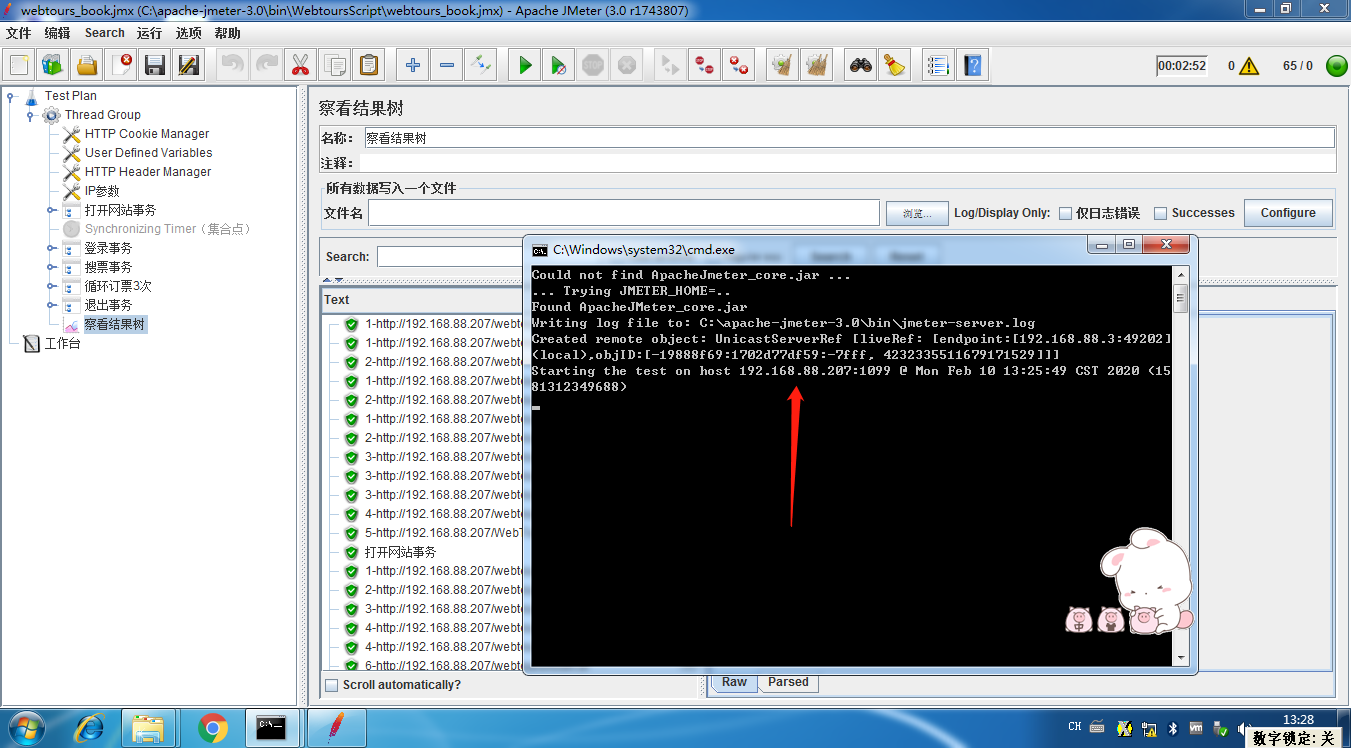This screenshot has width=1351, height=748.
Task: Click the Remote Start All icon
Action: coord(669,66)
